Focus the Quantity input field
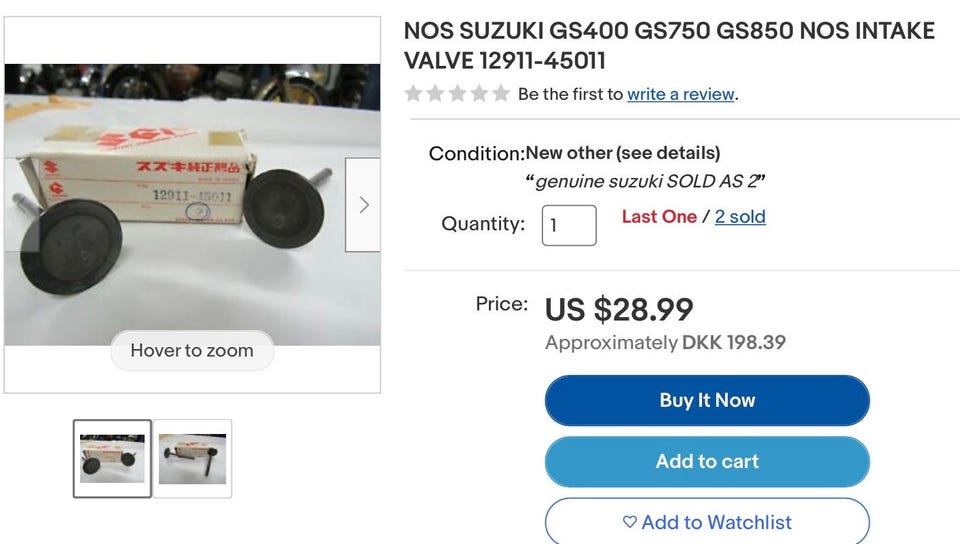 [569, 225]
